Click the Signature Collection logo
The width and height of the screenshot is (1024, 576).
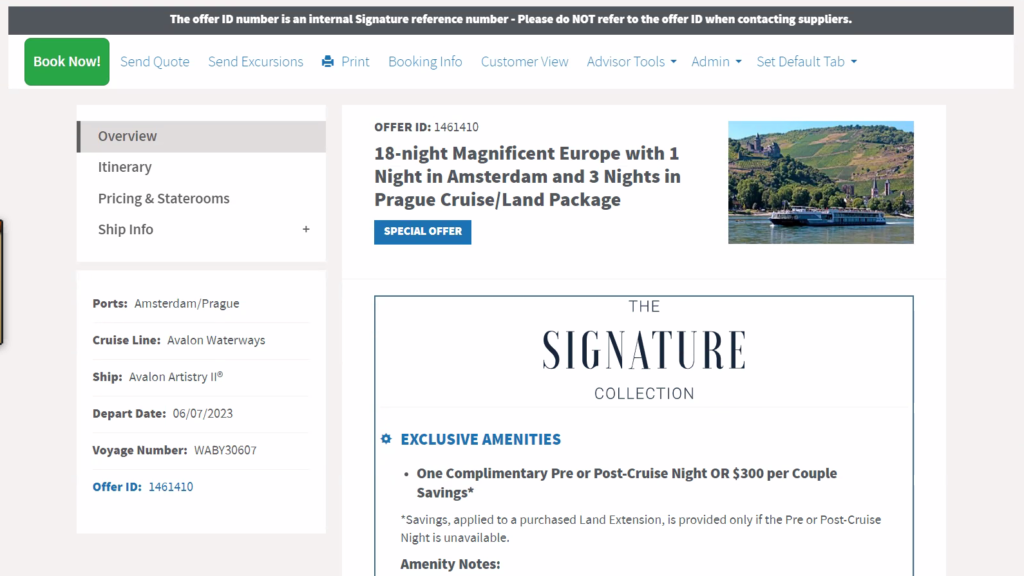click(x=644, y=350)
